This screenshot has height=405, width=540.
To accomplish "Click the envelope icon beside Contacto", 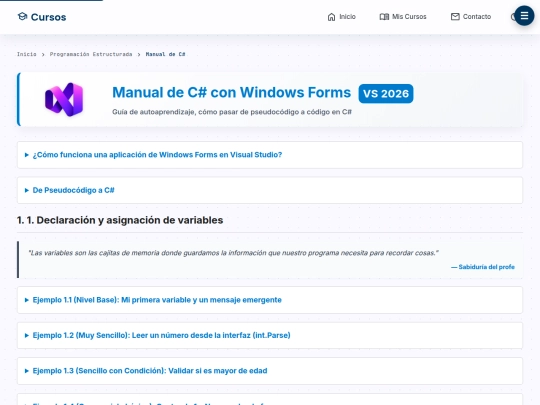I will click(455, 17).
